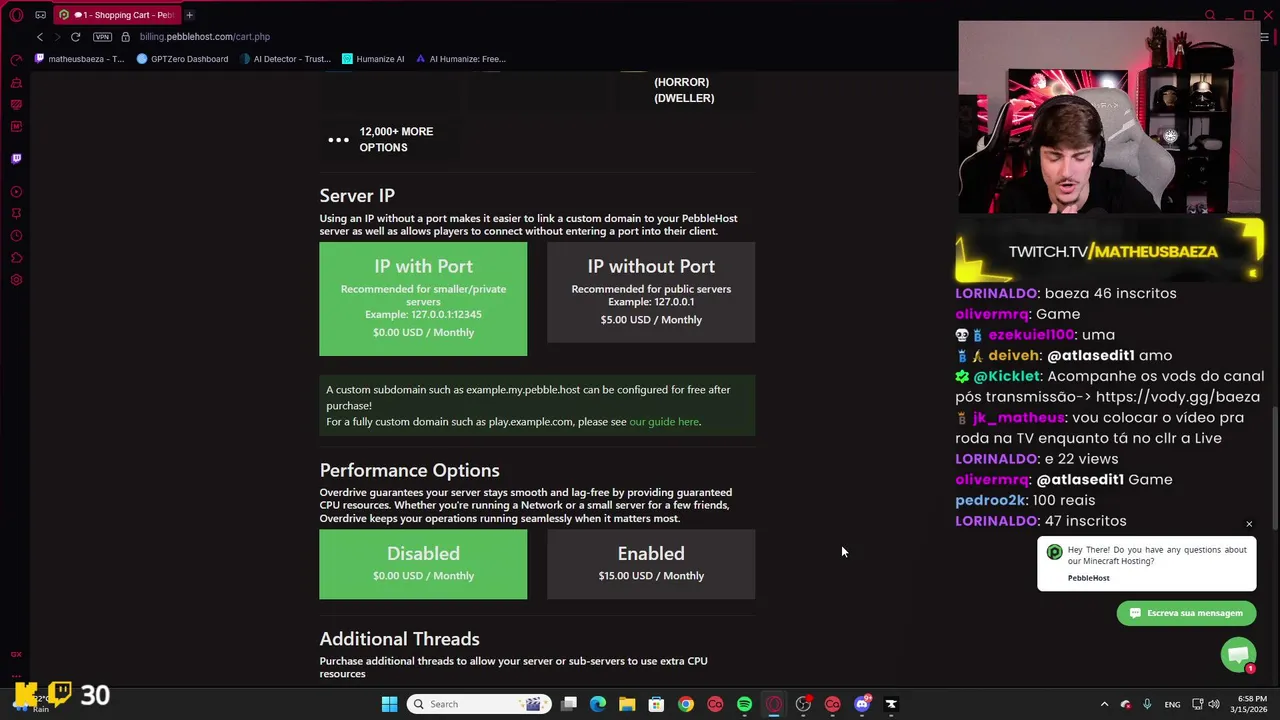Open the Player icon in sidebar
1280x720 pixels.
tap(16, 191)
